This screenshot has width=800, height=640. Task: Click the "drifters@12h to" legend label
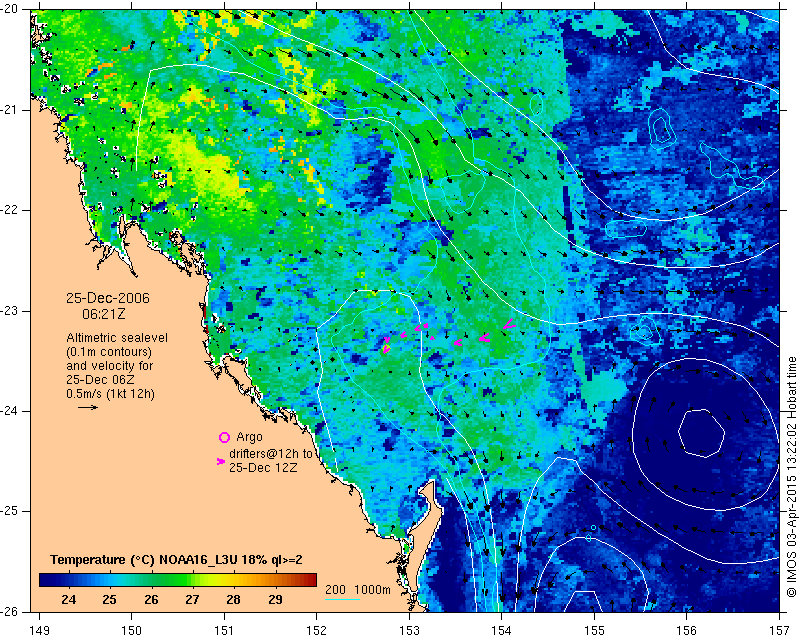[270, 454]
